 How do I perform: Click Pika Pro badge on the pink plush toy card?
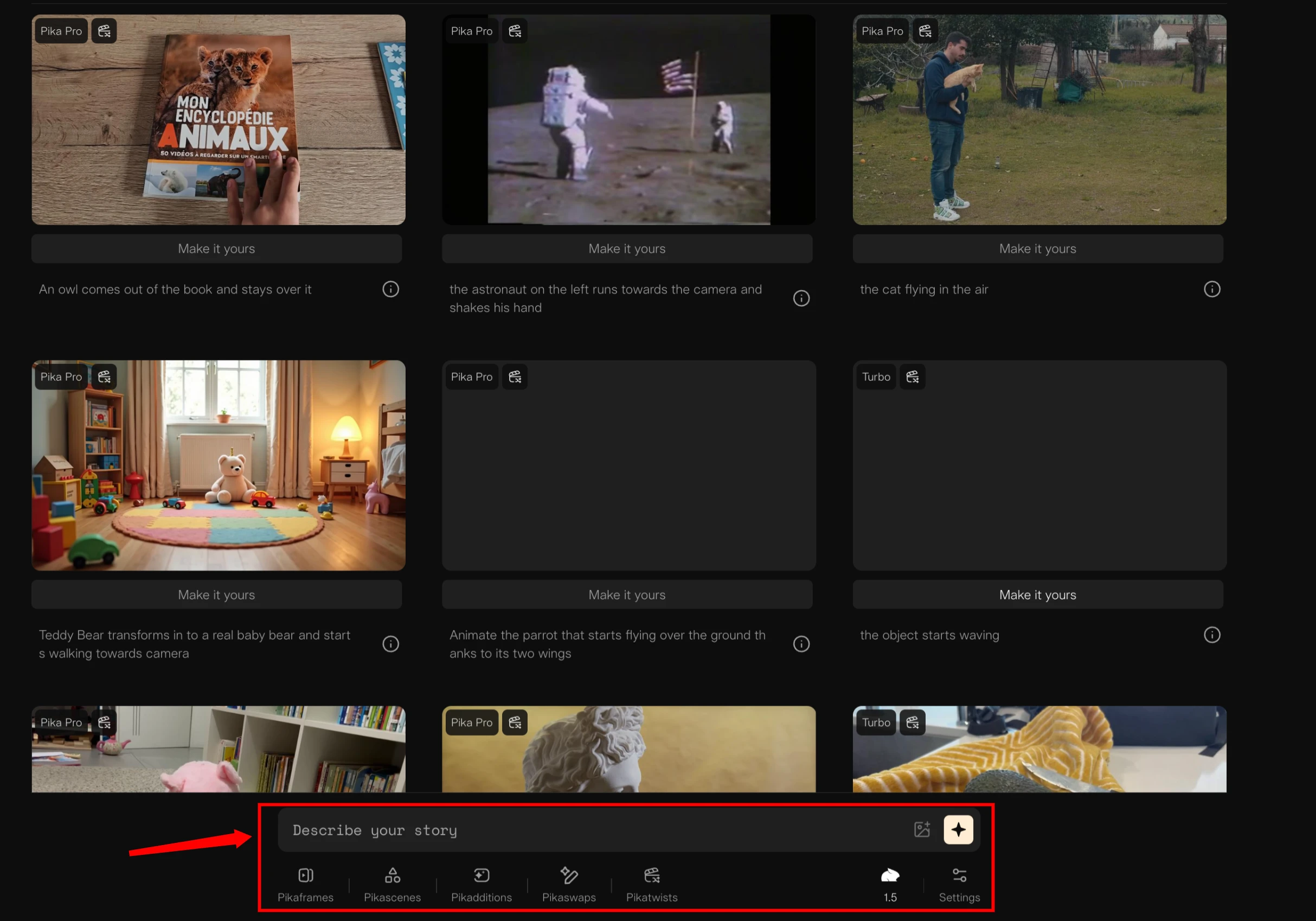pos(61,722)
